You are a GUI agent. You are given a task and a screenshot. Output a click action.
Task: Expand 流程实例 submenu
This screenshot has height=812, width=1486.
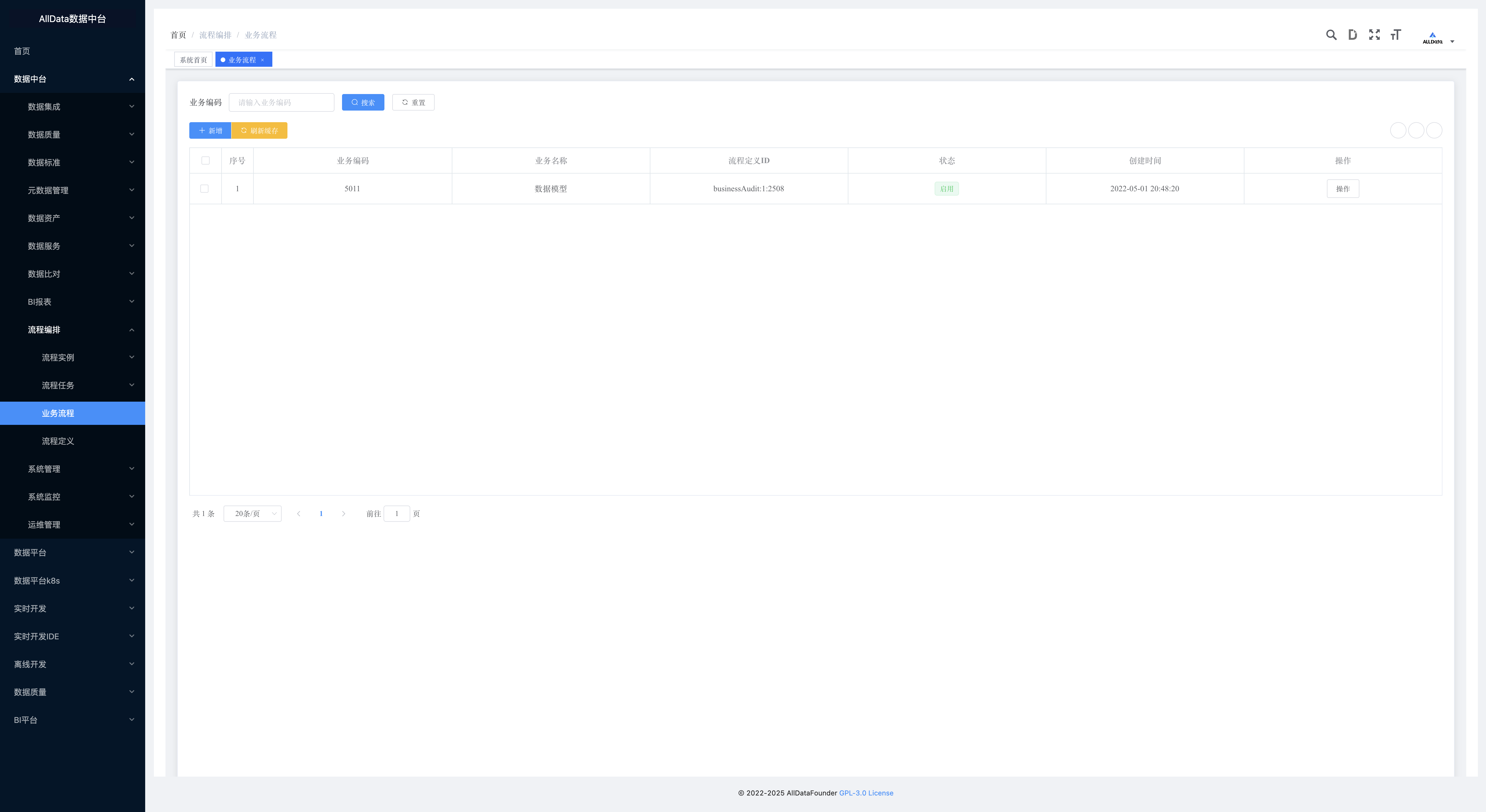pyautogui.click(x=73, y=358)
